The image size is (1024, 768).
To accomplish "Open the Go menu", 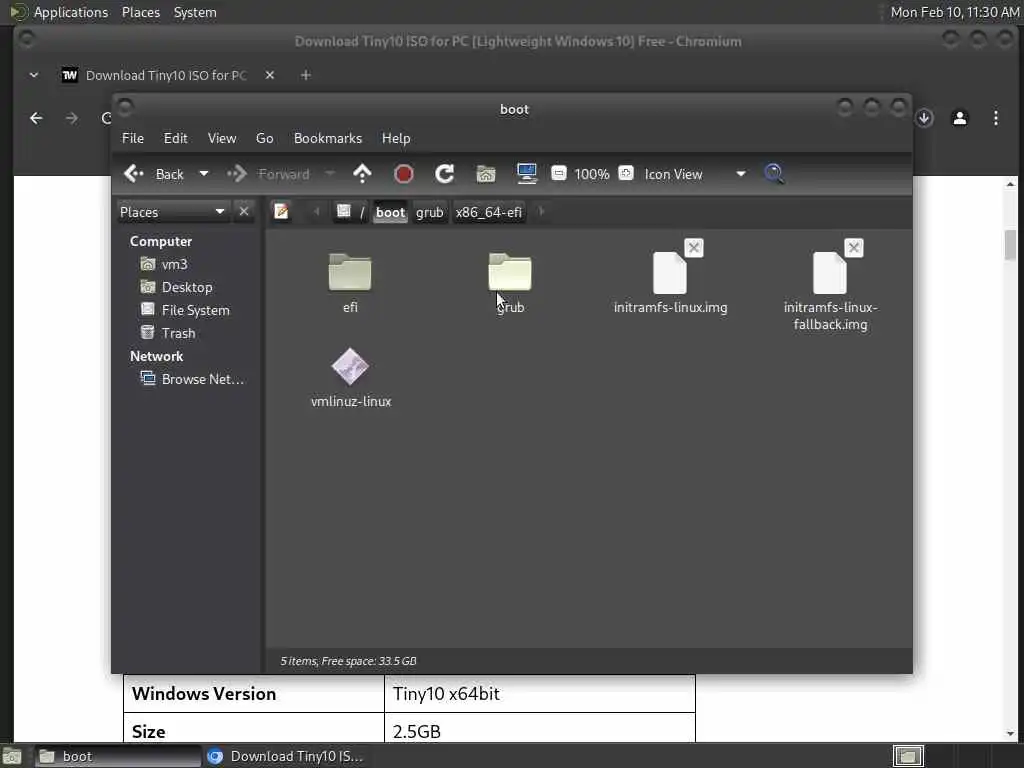I will pos(264,138).
